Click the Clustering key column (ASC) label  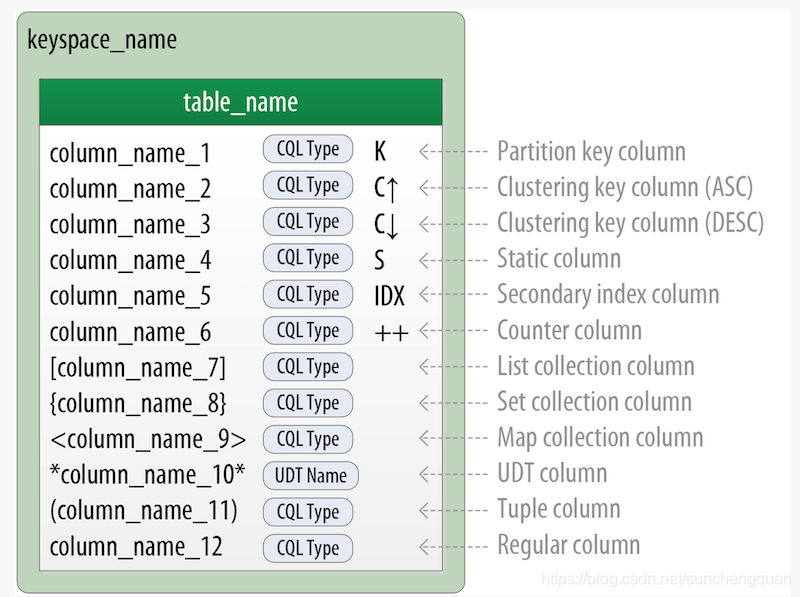tap(625, 187)
